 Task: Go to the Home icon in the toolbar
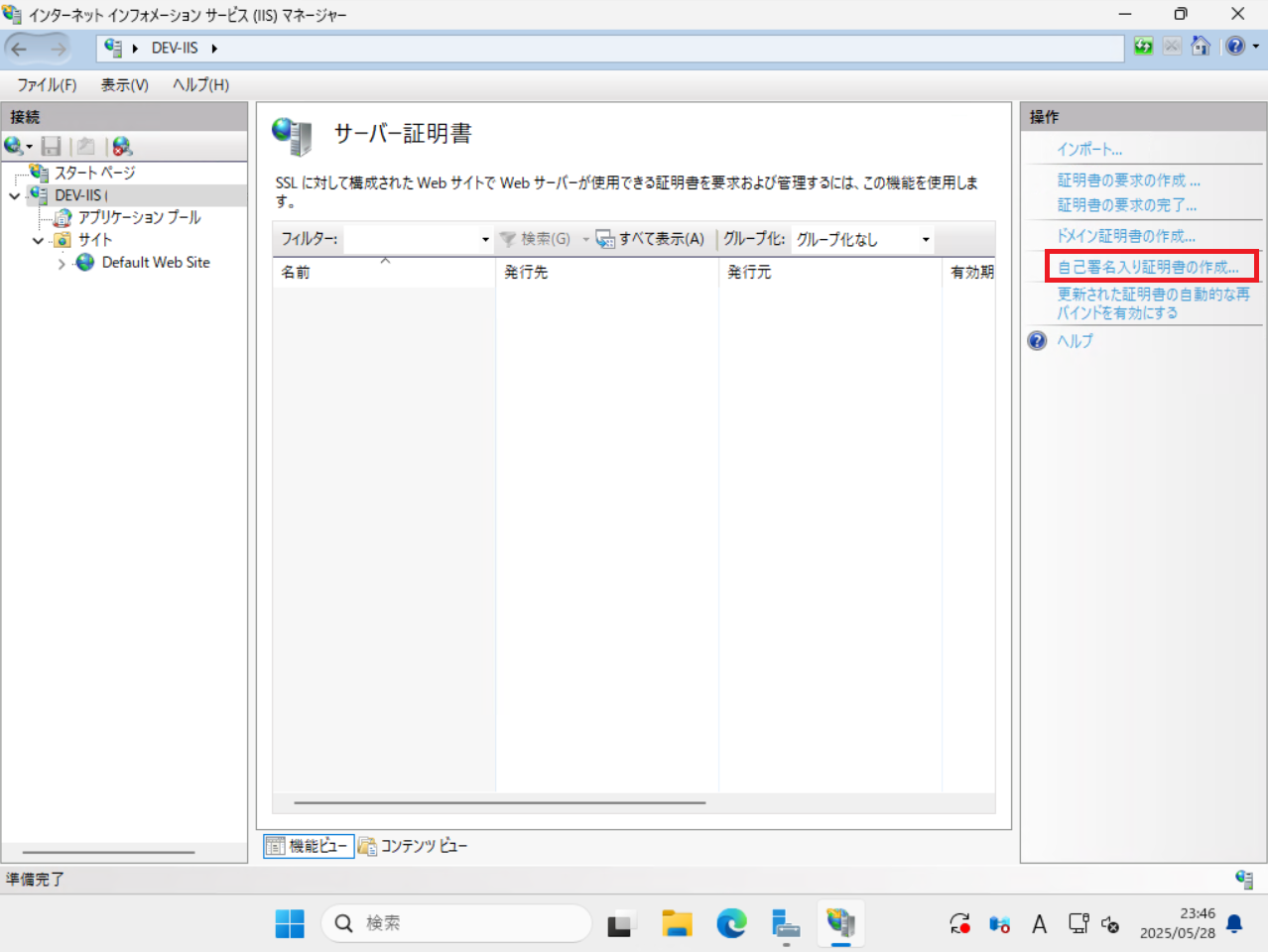tap(1201, 46)
